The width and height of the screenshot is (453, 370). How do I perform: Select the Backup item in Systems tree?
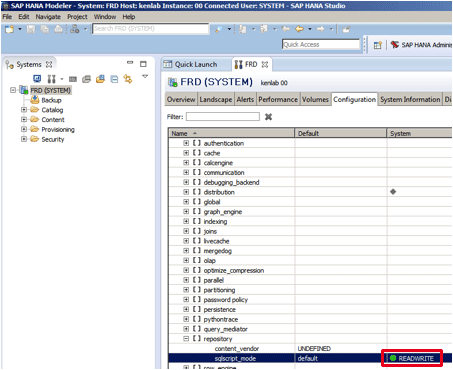(51, 100)
